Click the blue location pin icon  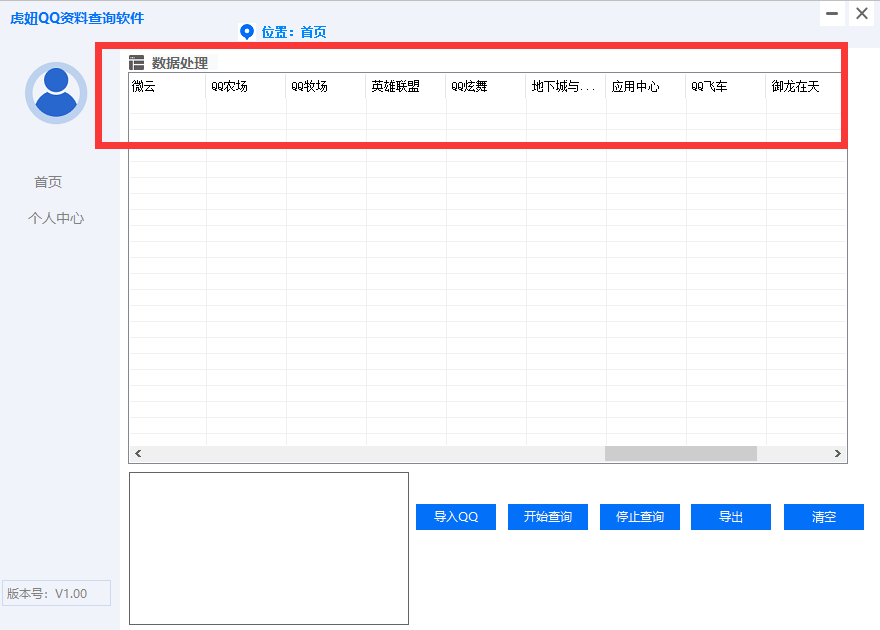pyautogui.click(x=246, y=32)
